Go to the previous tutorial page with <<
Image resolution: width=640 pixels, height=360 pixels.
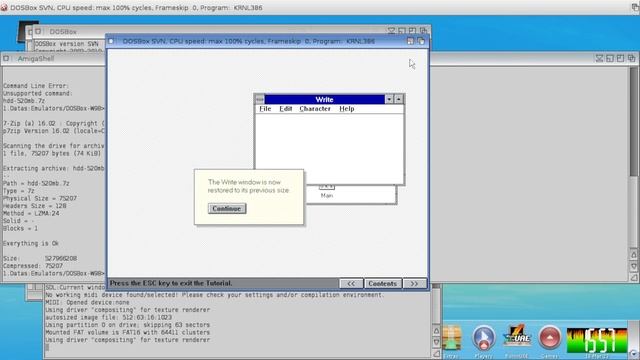(351, 283)
